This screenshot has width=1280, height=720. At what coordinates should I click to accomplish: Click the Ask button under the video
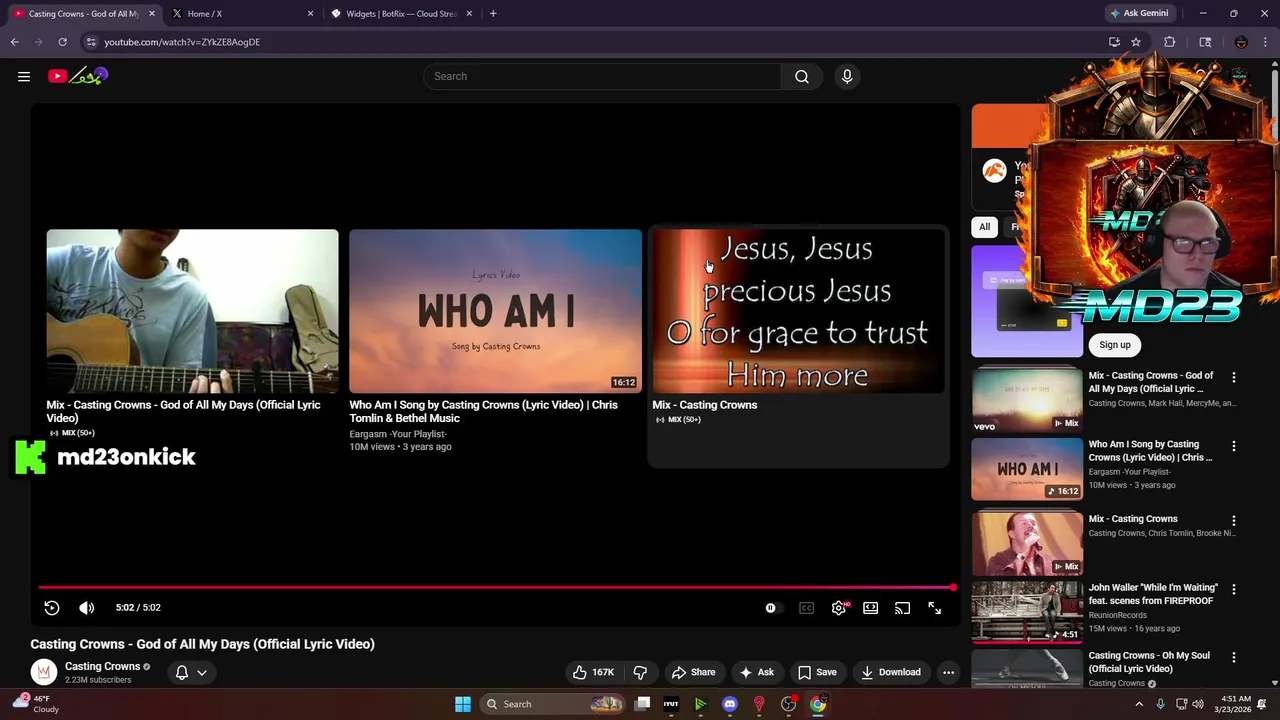[x=757, y=672]
